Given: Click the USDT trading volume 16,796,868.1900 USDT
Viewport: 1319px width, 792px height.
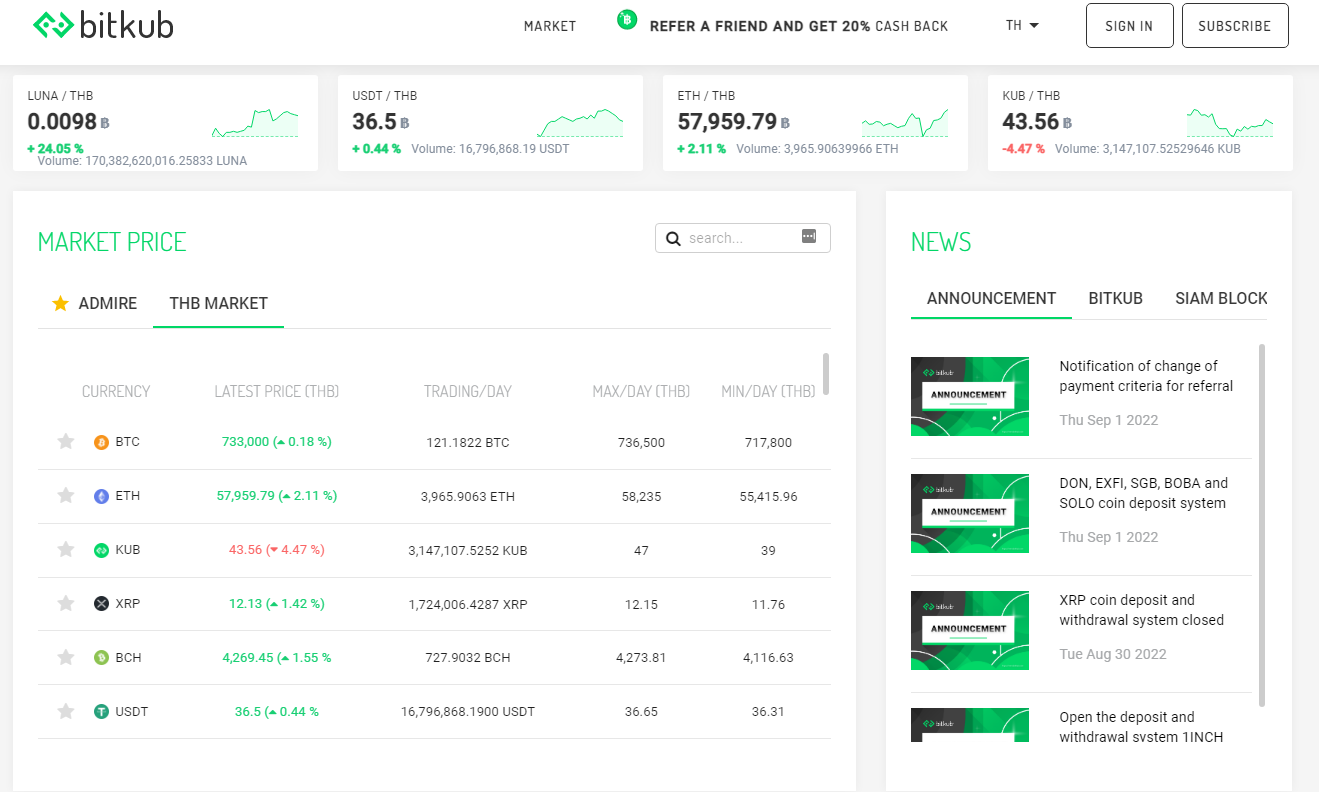Looking at the screenshot, I should [x=468, y=712].
